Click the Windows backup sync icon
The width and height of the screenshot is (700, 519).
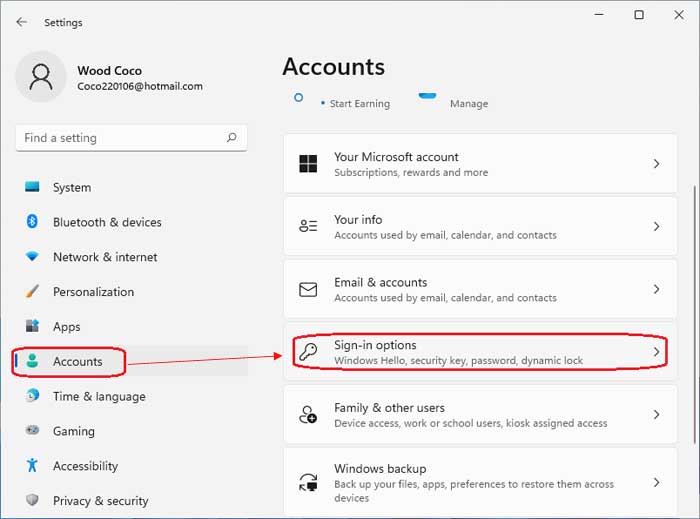[x=308, y=482]
